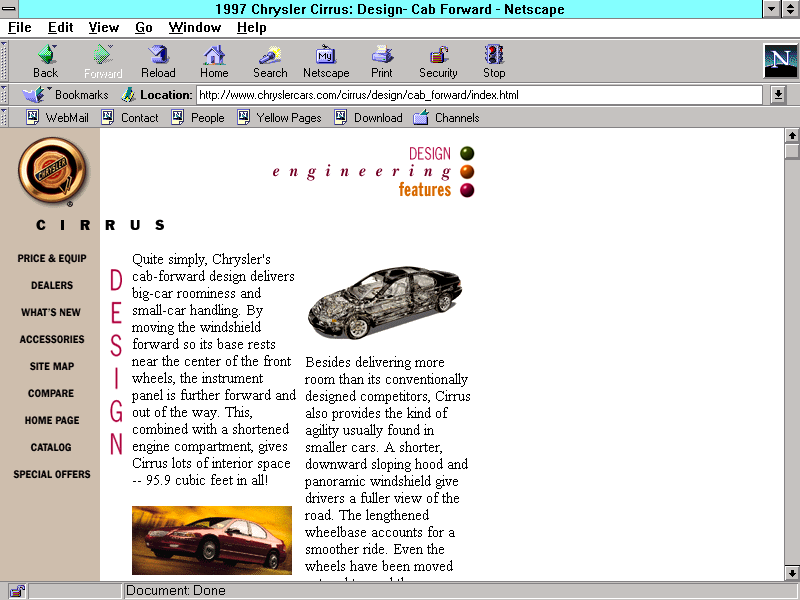Click the My Netscape toolbar icon

click(326, 61)
